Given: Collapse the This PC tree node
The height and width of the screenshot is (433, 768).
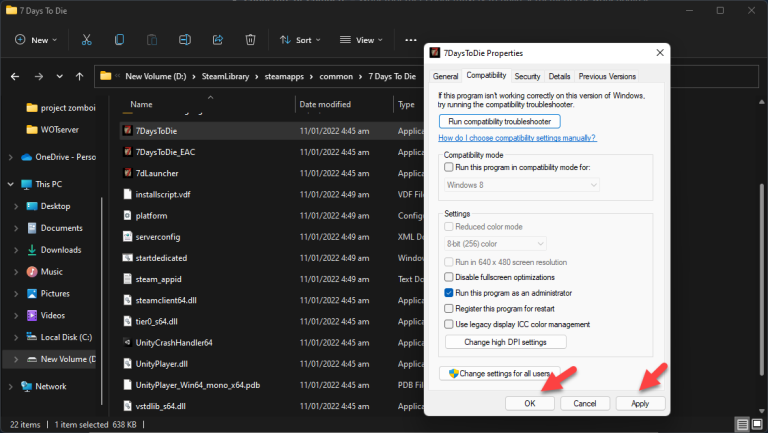Looking at the screenshot, I should pyautogui.click(x=10, y=184).
